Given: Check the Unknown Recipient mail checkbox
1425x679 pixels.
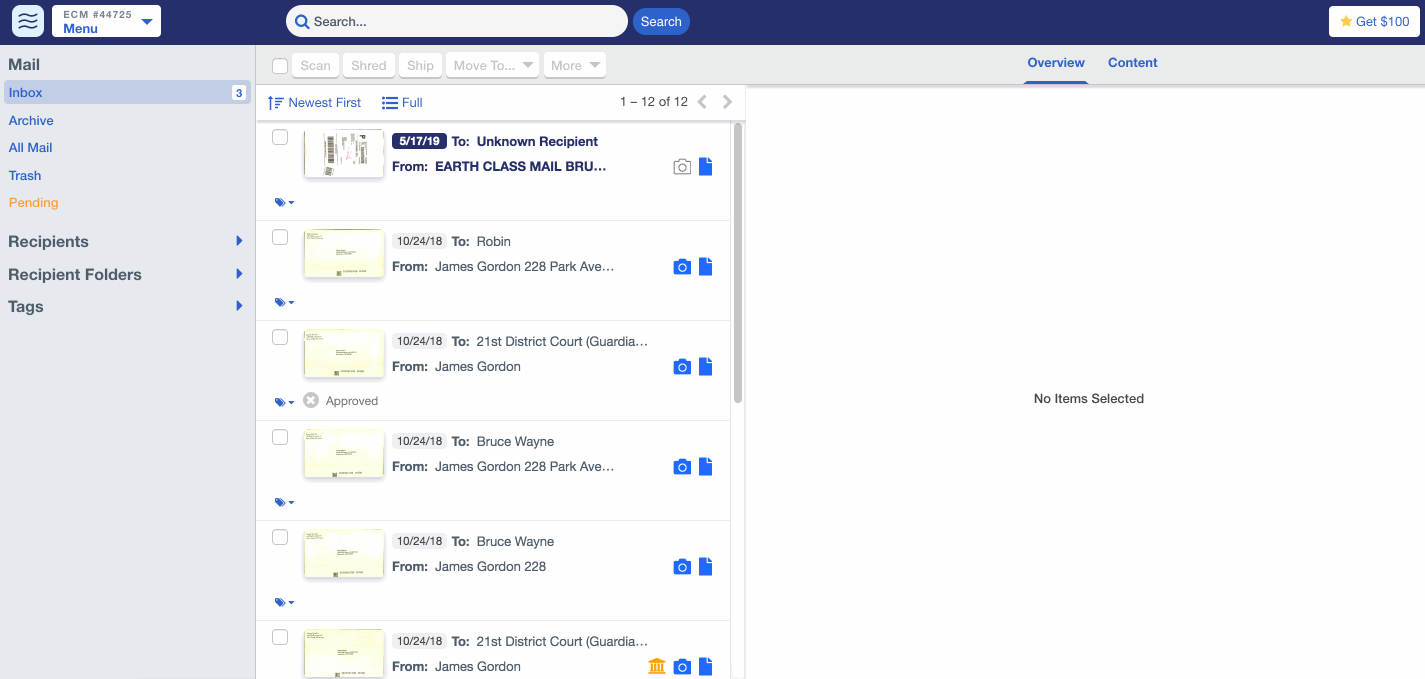Looking at the screenshot, I should (x=280, y=137).
